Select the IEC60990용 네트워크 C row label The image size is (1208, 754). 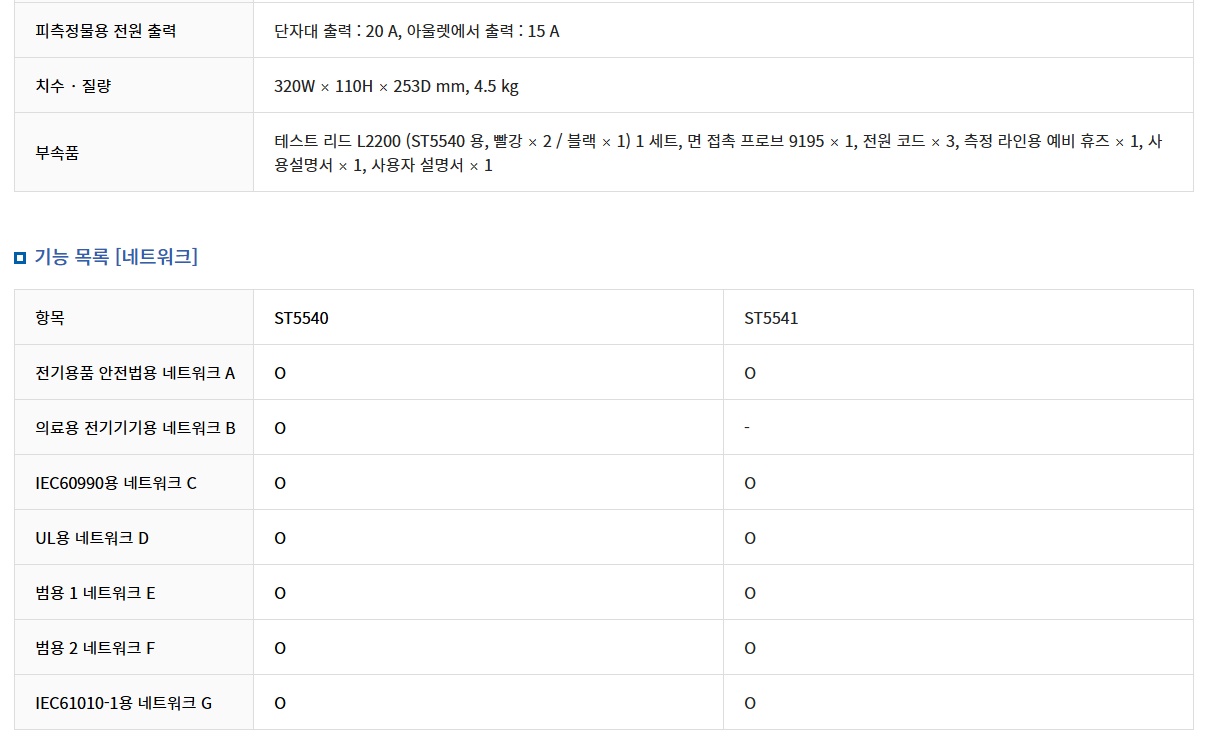[116, 483]
